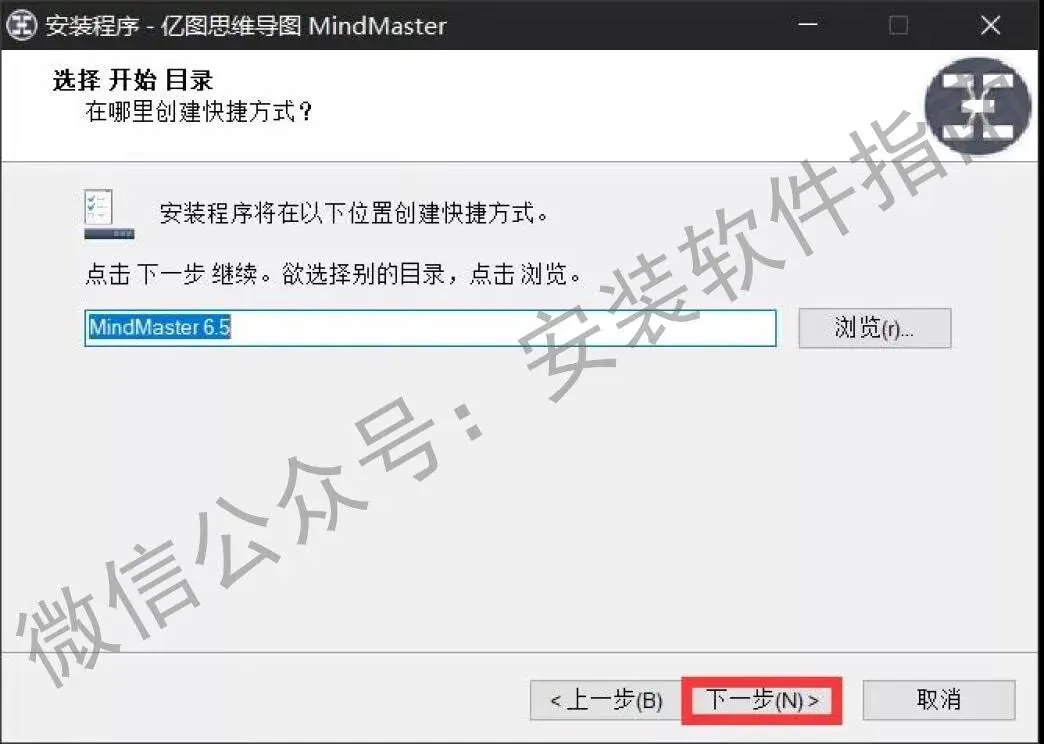1044x744 pixels.
Task: Click the 在哪里创建快捷方式？ subtitle
Action: [x=198, y=111]
